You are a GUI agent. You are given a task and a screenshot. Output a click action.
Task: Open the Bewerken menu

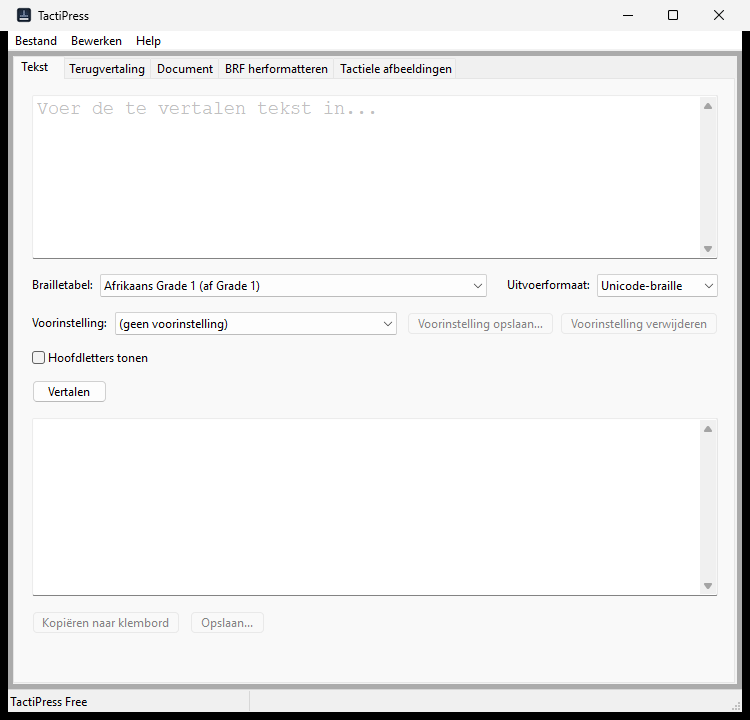[x=96, y=41]
